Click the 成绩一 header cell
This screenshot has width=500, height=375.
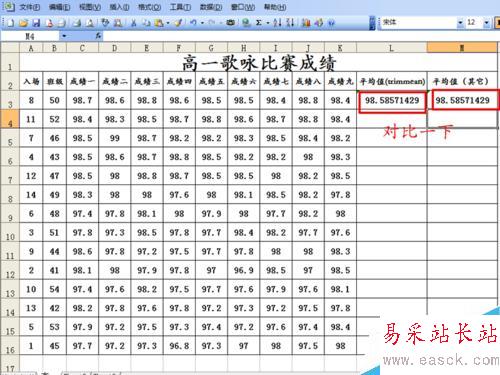[x=82, y=81]
